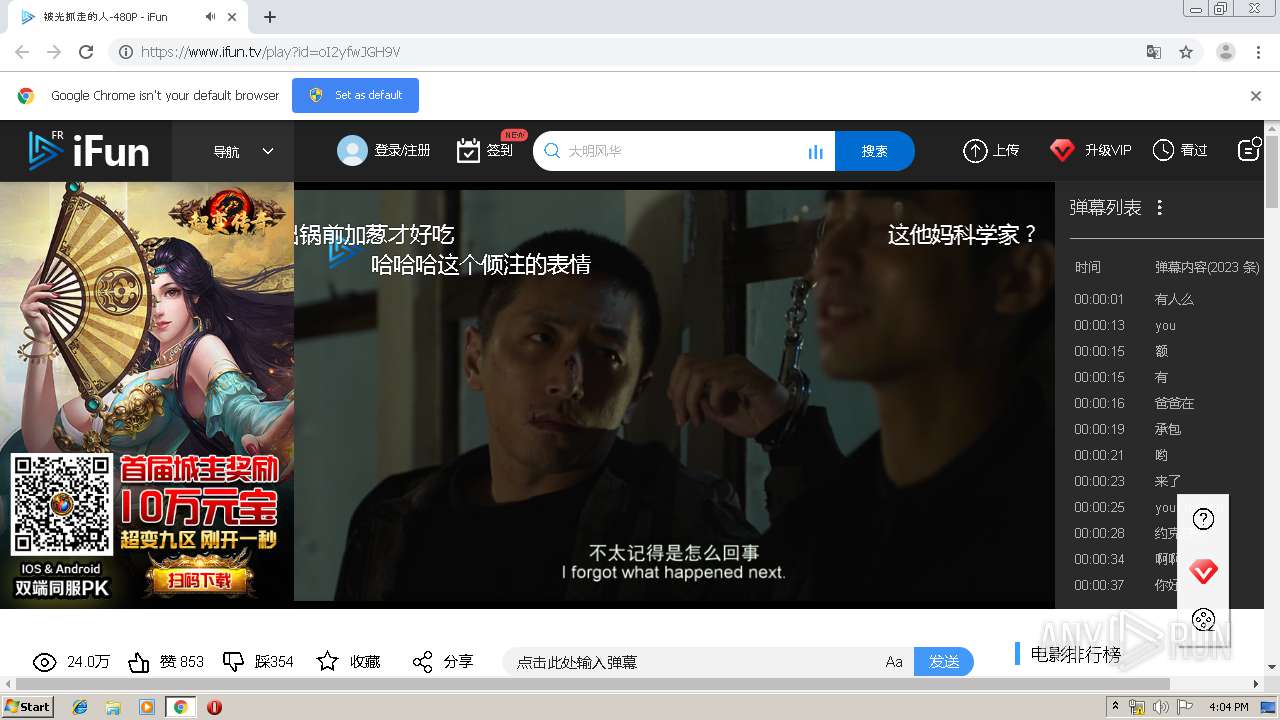Click the 搜索 search button
The height and width of the screenshot is (720, 1280).
(874, 151)
